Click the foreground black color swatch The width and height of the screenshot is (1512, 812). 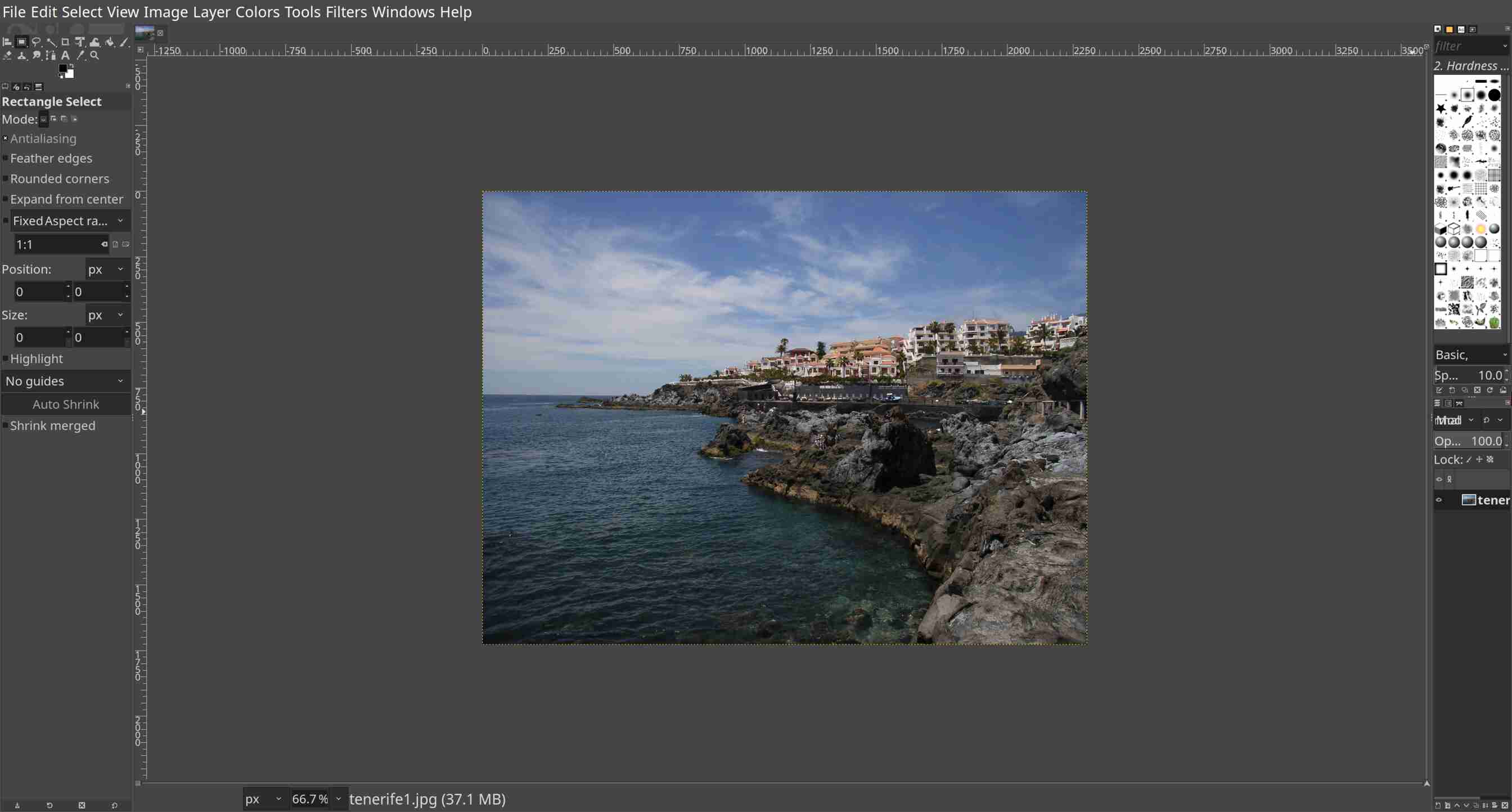point(63,69)
